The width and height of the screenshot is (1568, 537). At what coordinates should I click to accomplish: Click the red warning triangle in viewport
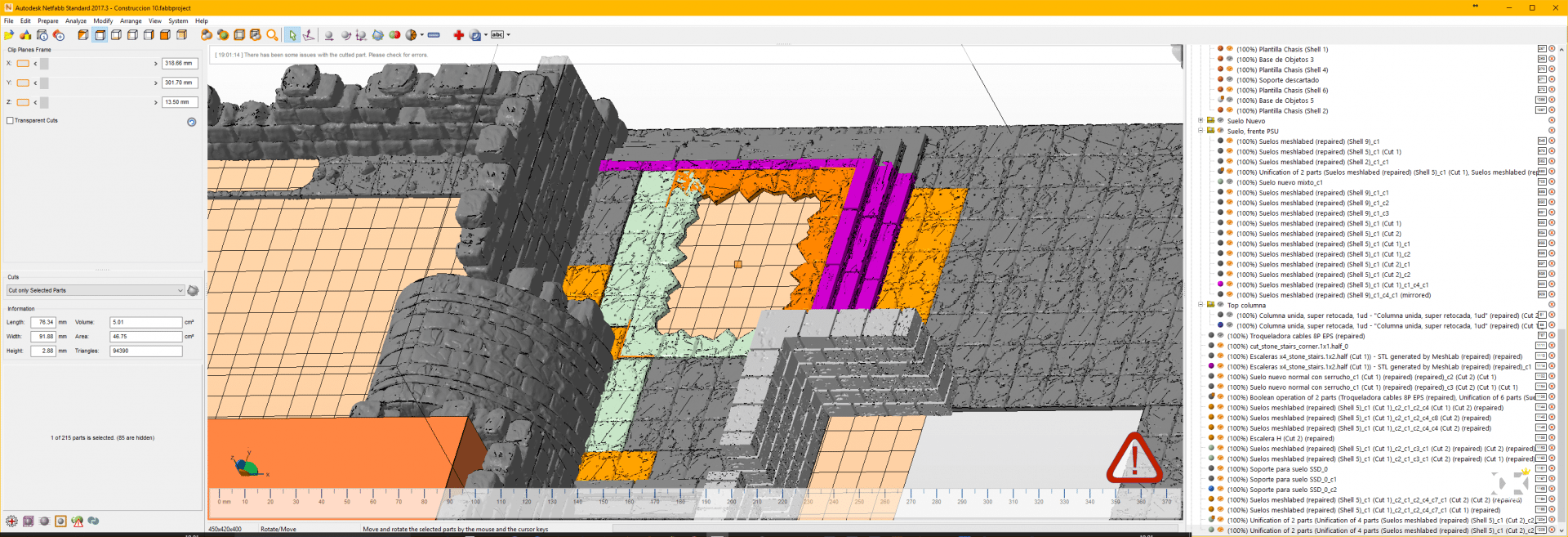(x=1134, y=459)
